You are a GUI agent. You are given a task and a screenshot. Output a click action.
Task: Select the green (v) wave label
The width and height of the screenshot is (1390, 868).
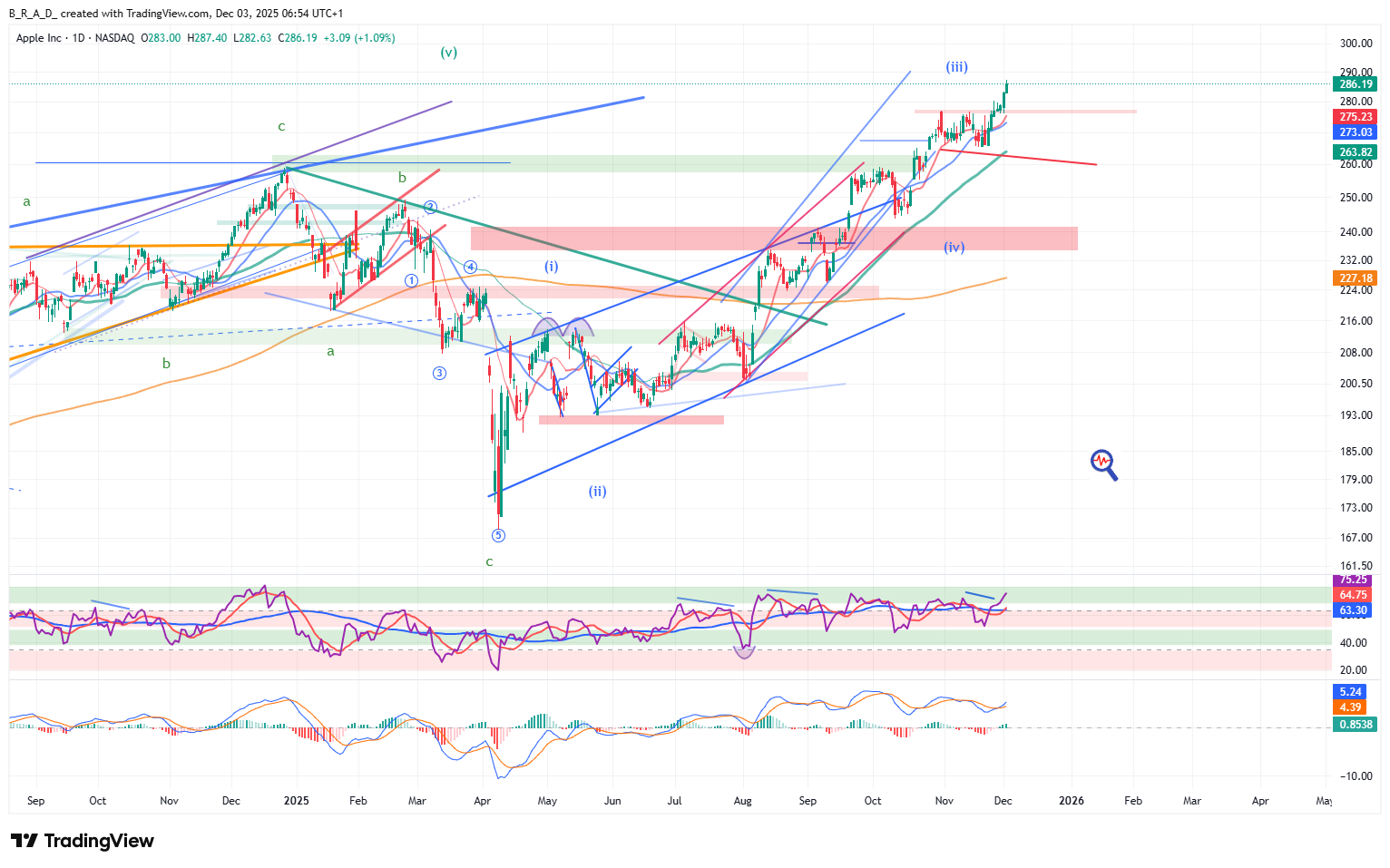click(x=448, y=53)
